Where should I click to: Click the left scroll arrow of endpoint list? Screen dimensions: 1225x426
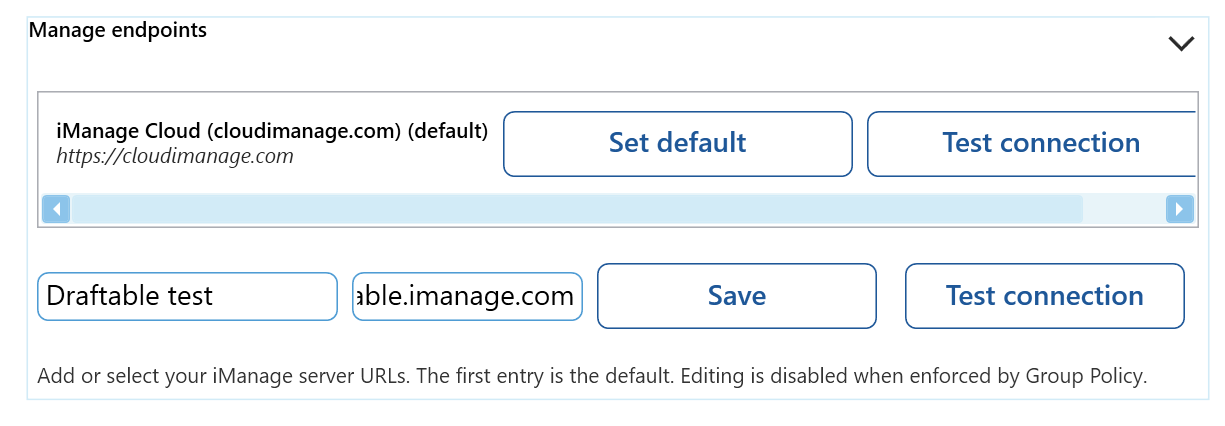(56, 209)
